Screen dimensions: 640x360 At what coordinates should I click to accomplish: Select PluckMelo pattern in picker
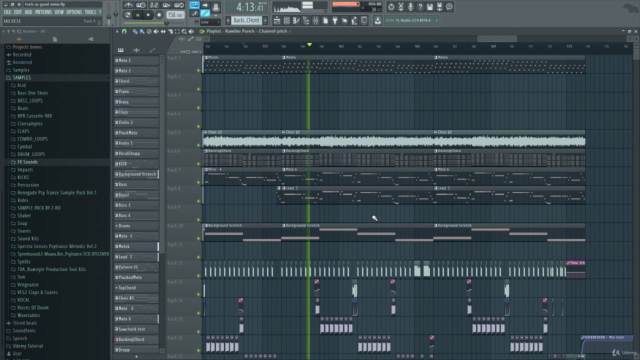point(136,133)
